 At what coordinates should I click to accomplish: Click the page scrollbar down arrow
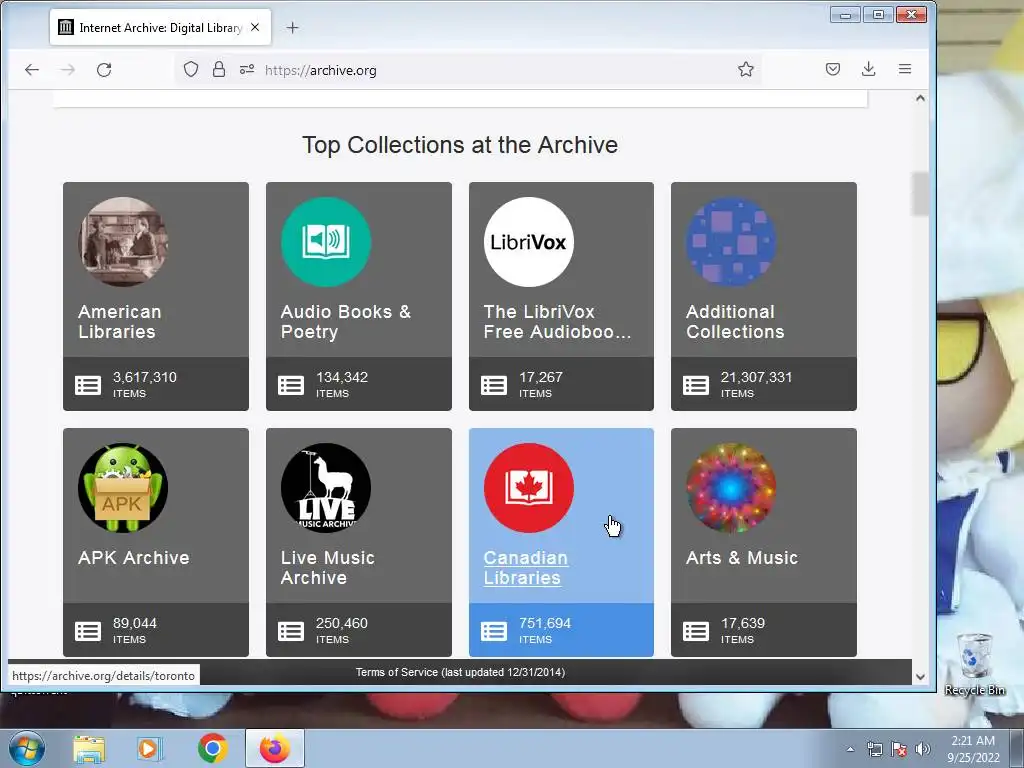(x=920, y=677)
